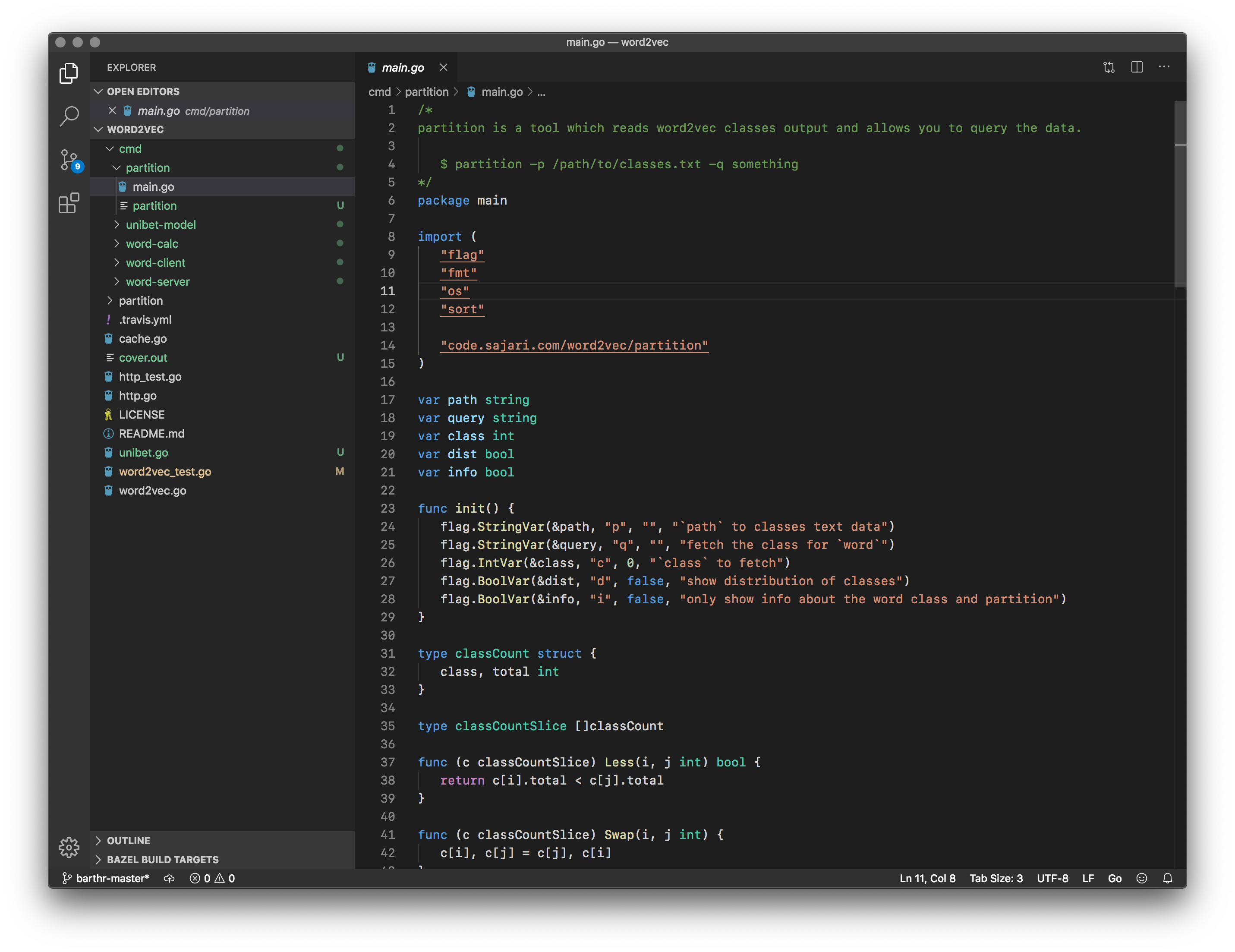Screen dimensions: 1235x952
Task: Open the Explorer view icon
Action: 69,73
